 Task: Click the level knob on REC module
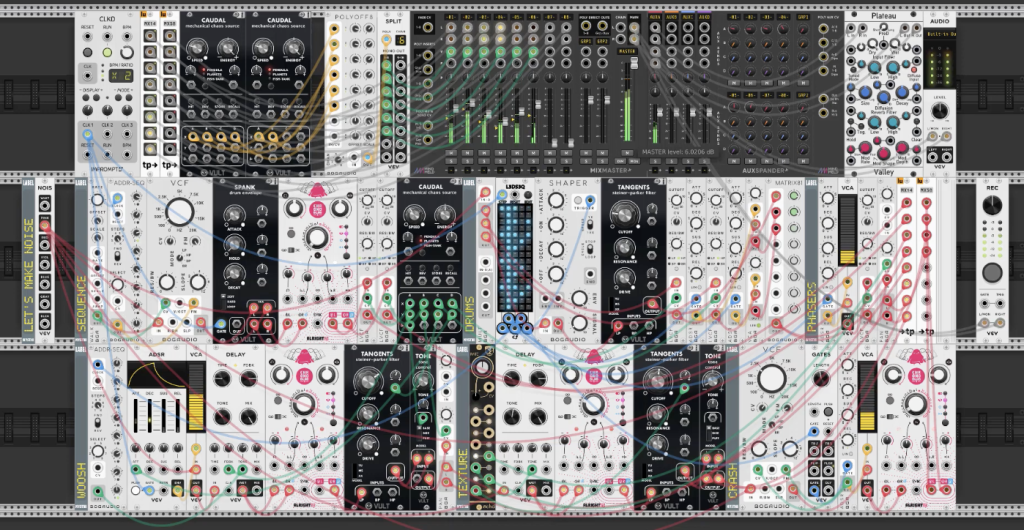[992, 206]
